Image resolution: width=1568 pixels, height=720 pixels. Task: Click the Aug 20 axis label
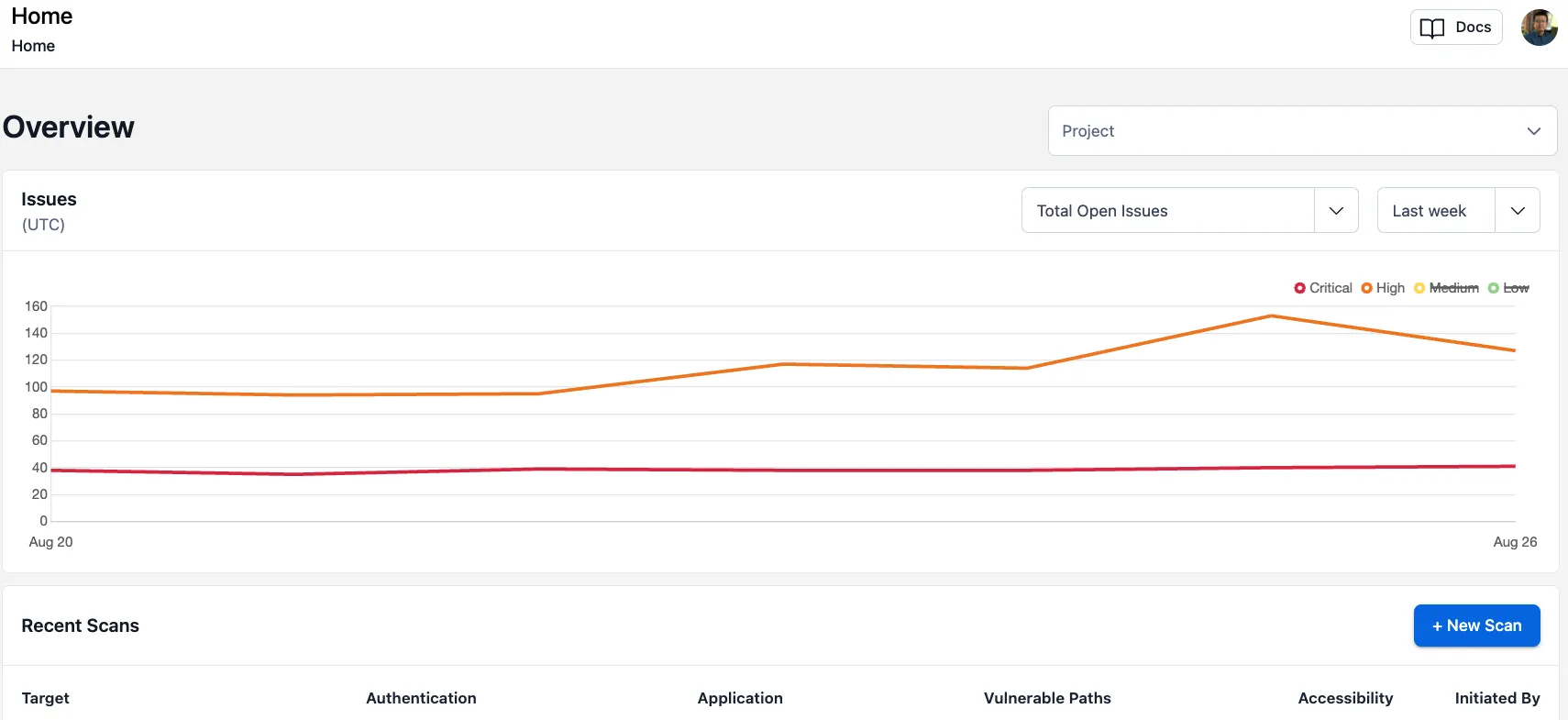(x=50, y=542)
